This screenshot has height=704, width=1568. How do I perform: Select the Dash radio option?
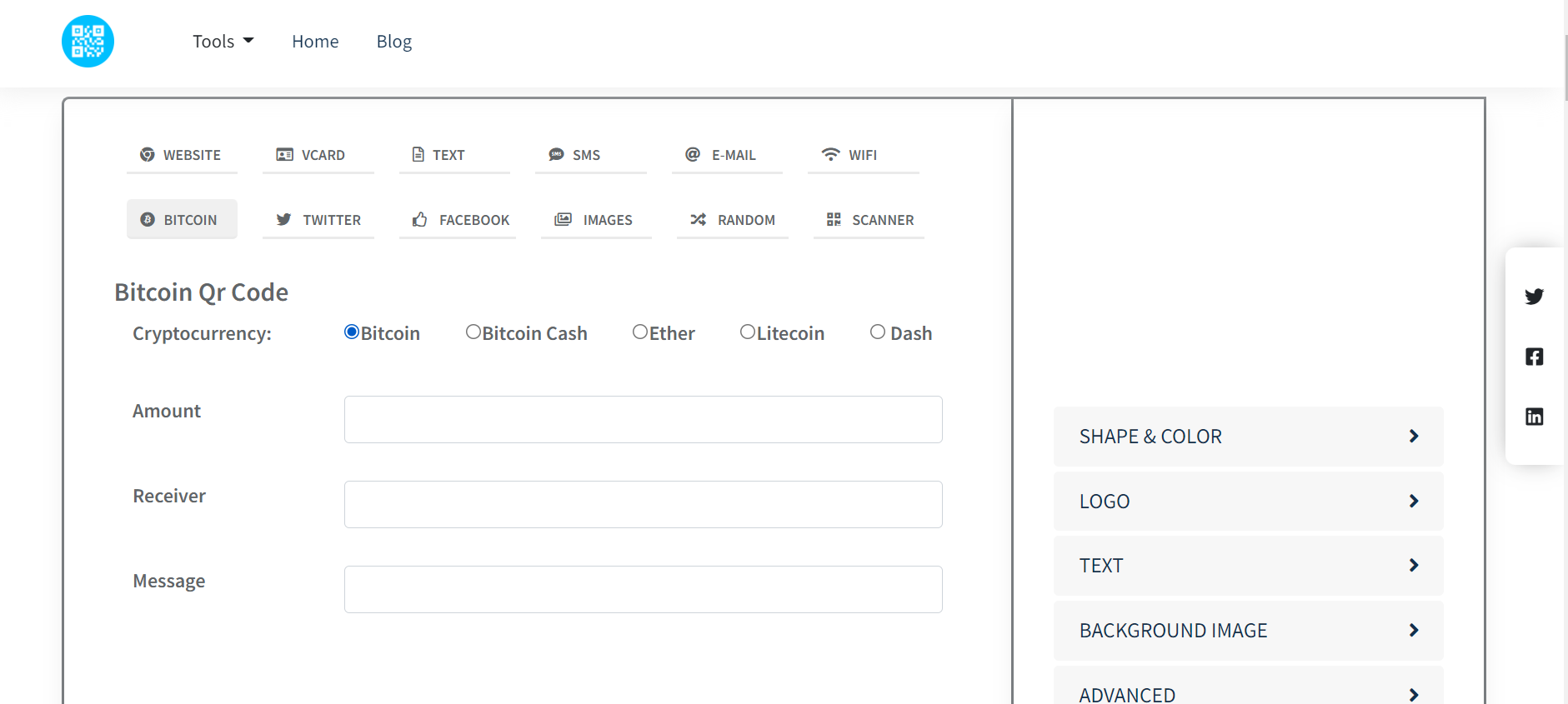coord(878,332)
